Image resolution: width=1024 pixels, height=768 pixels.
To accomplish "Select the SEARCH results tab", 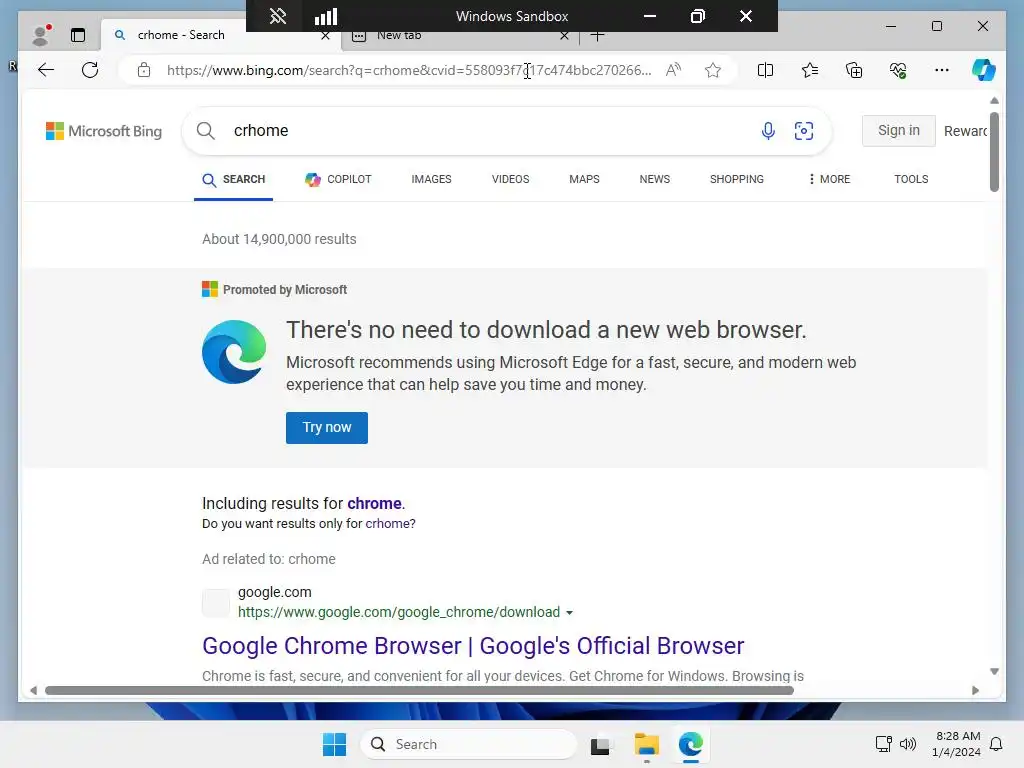I will (234, 180).
